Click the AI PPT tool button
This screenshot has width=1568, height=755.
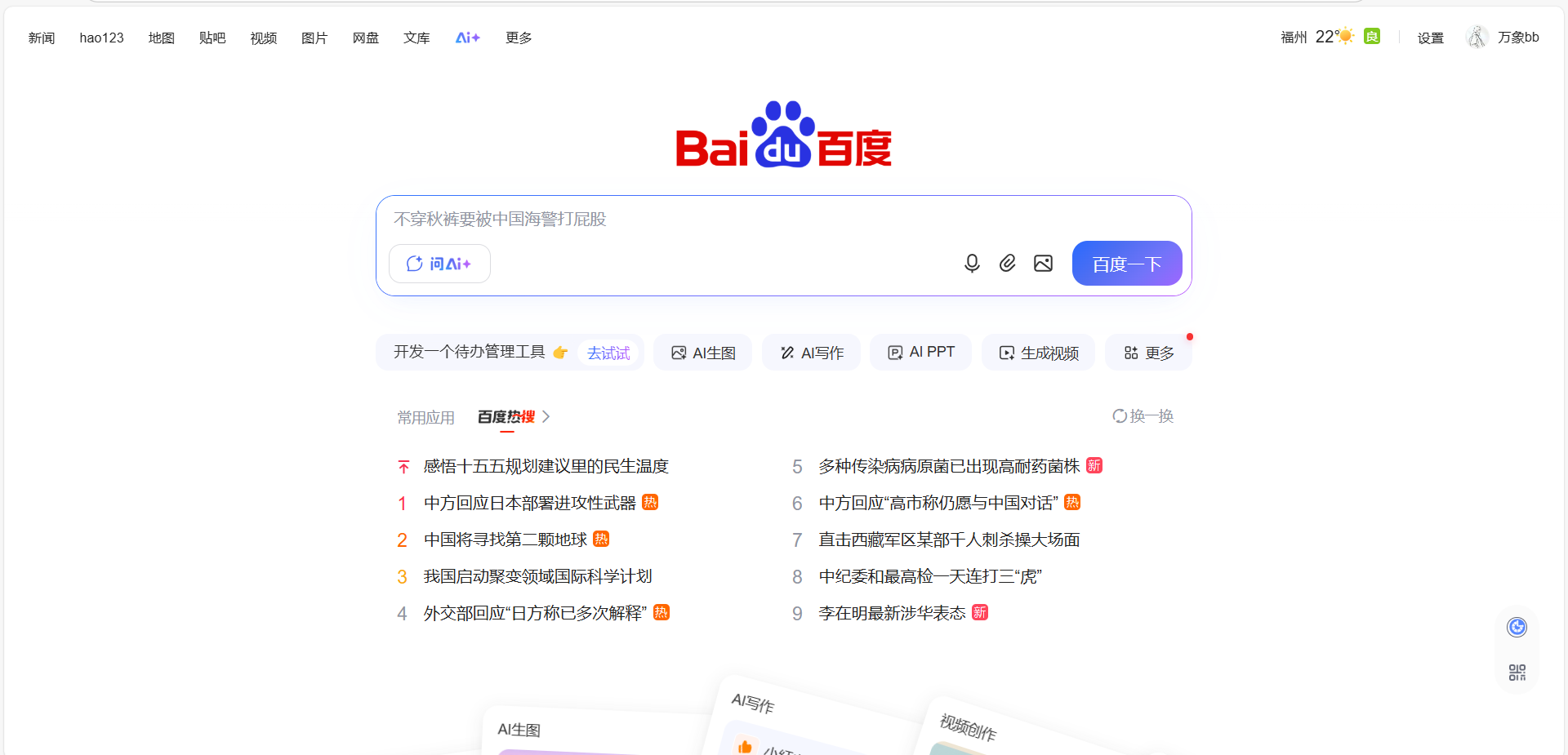click(920, 353)
